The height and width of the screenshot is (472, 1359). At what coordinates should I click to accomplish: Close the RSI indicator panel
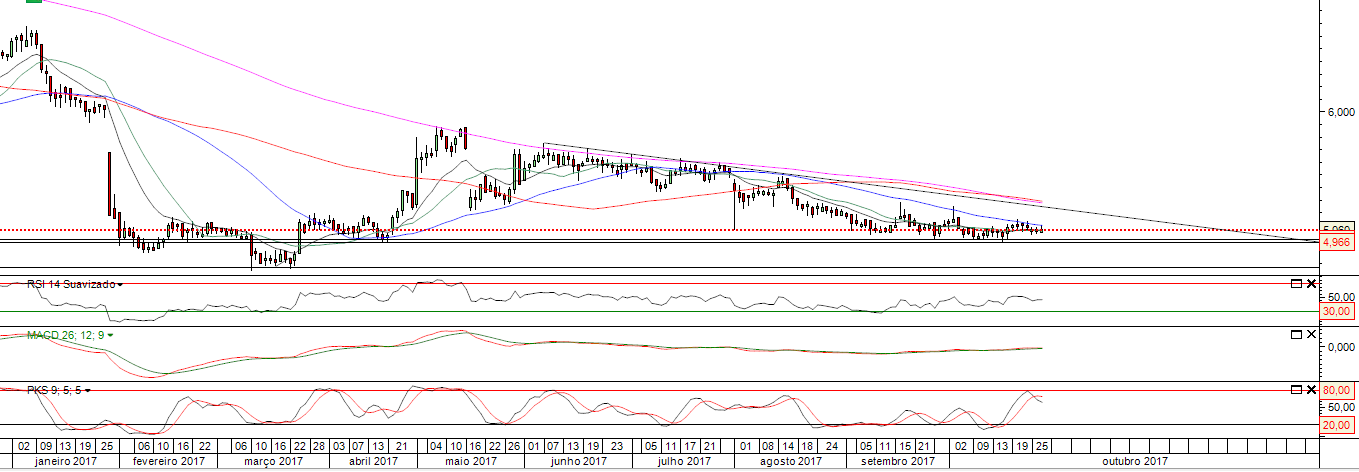[x=1311, y=284]
